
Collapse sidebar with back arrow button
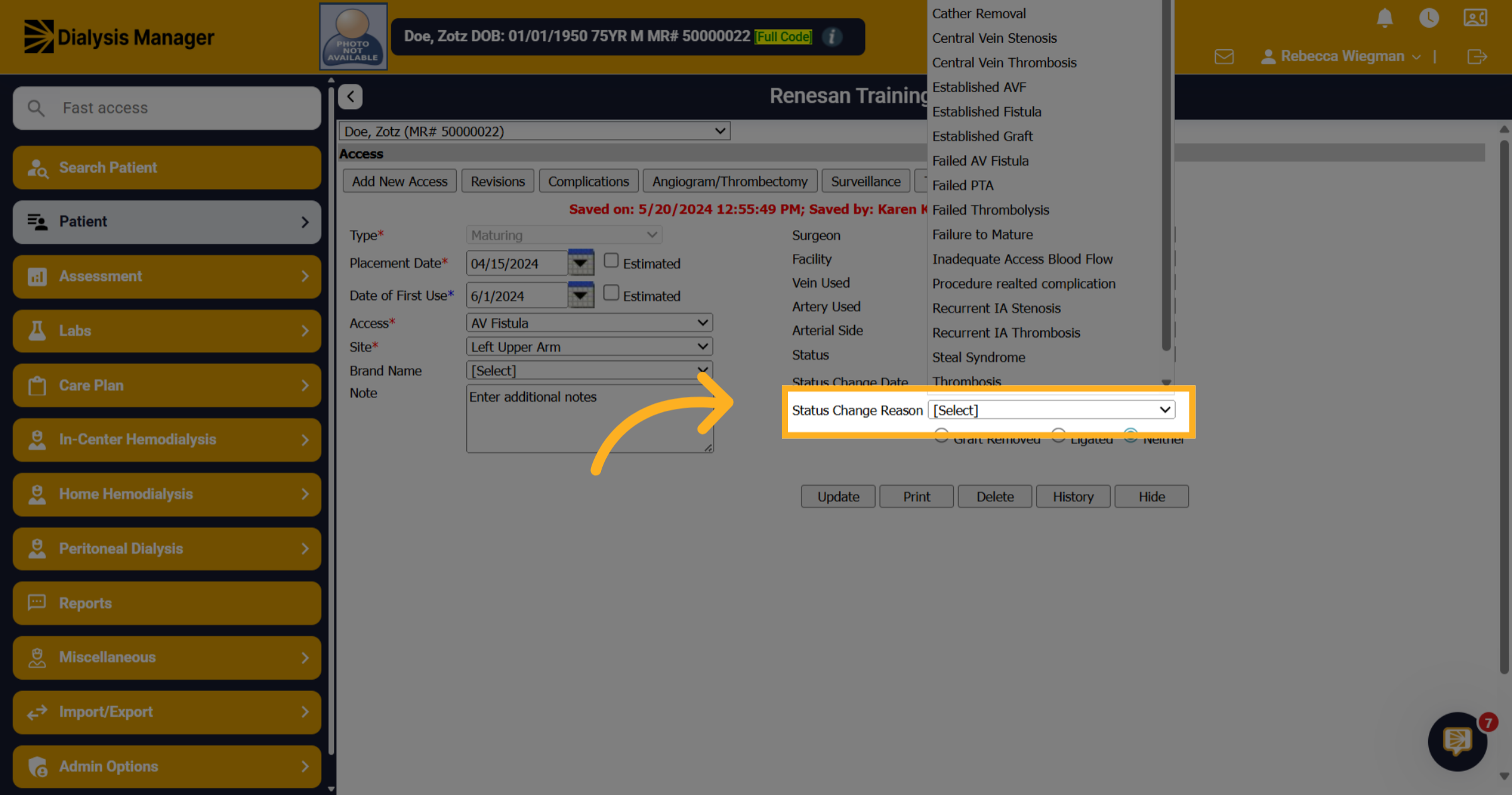(350, 96)
